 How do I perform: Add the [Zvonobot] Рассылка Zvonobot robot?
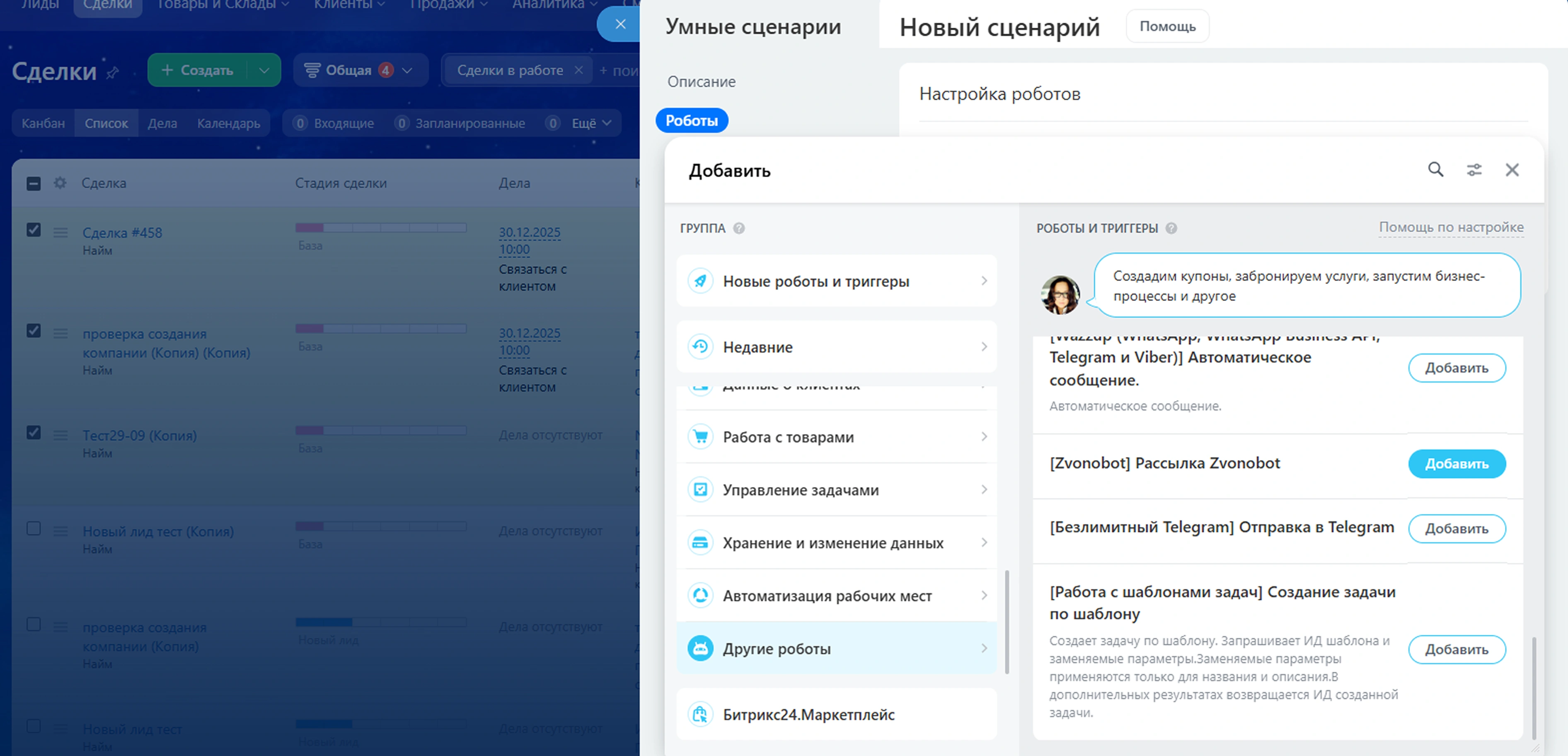pos(1457,463)
